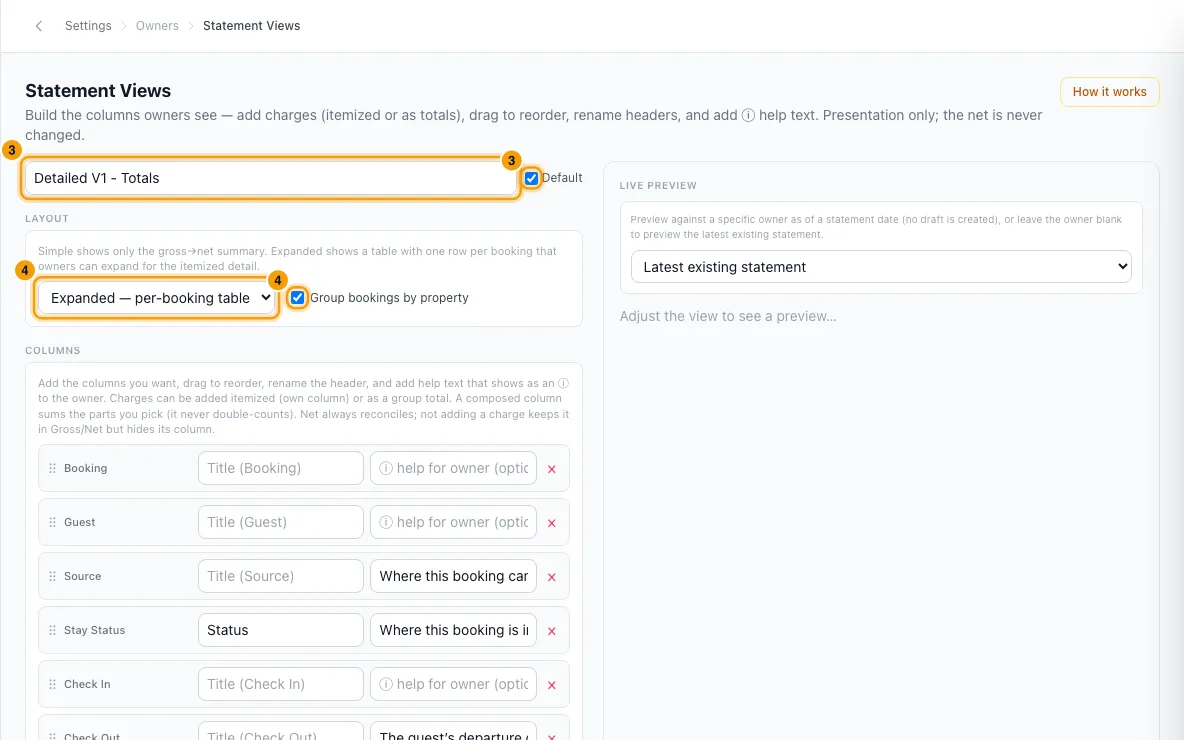1184x740 pixels.
Task: Edit the Stay Status title field reading Status
Action: coord(281,630)
